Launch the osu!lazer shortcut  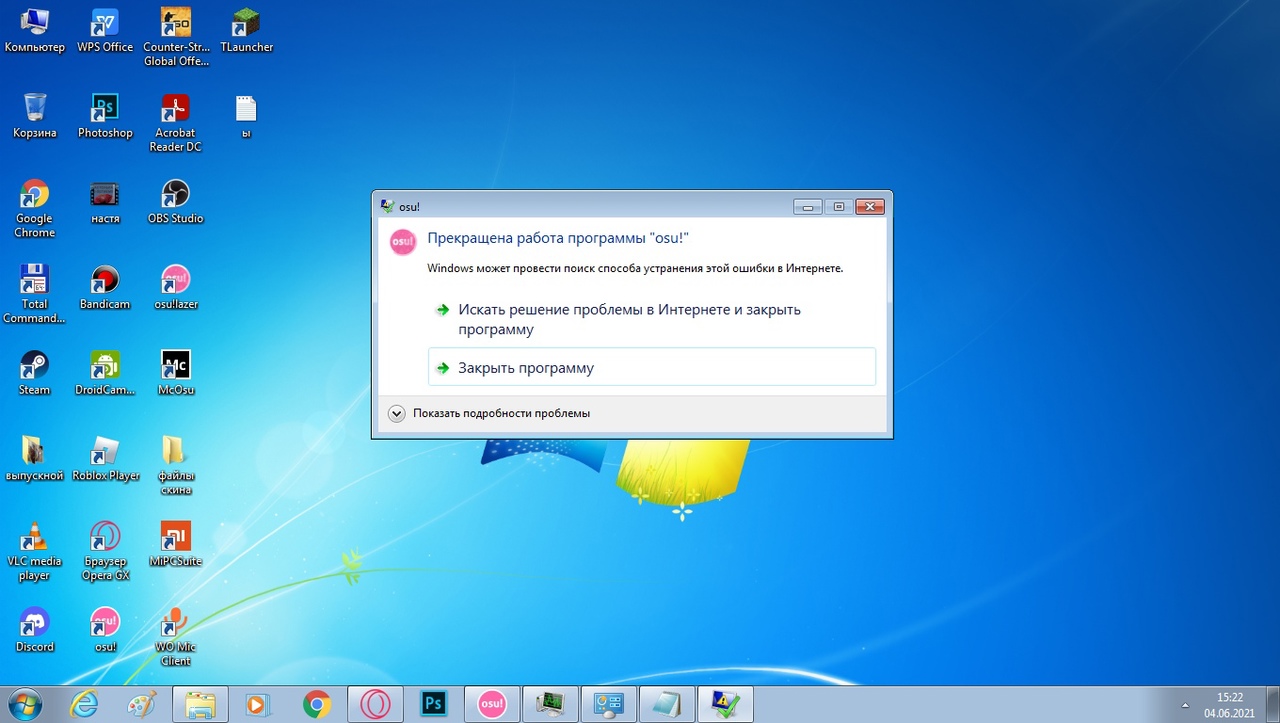click(x=175, y=287)
